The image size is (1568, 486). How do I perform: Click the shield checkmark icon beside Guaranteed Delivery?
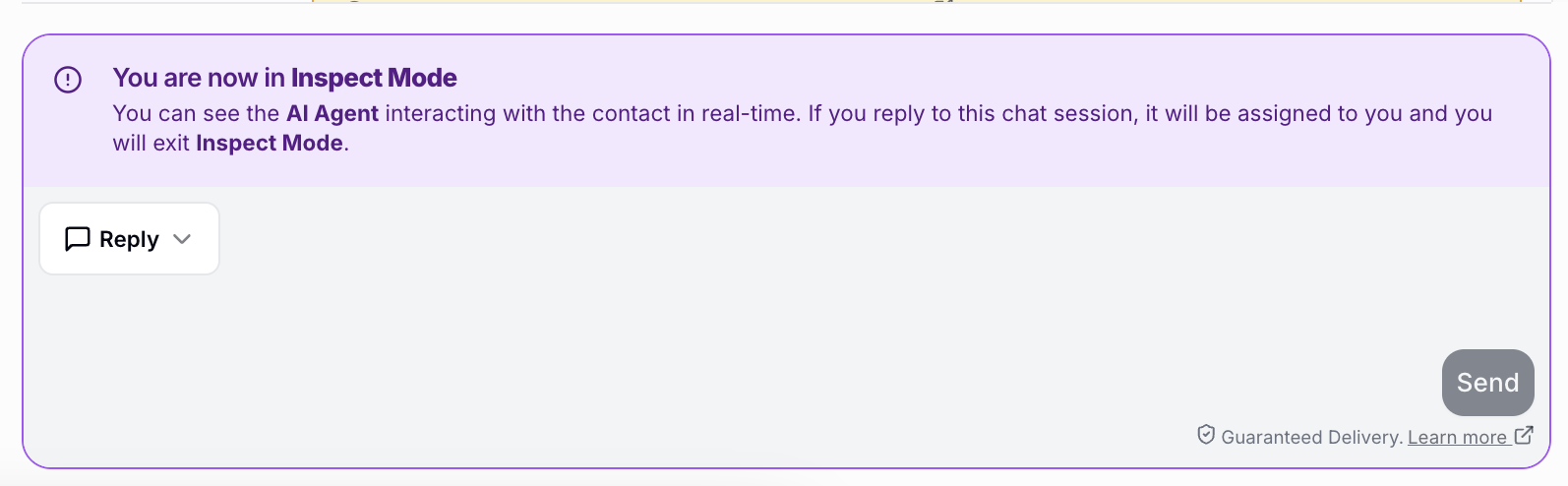click(x=1206, y=435)
